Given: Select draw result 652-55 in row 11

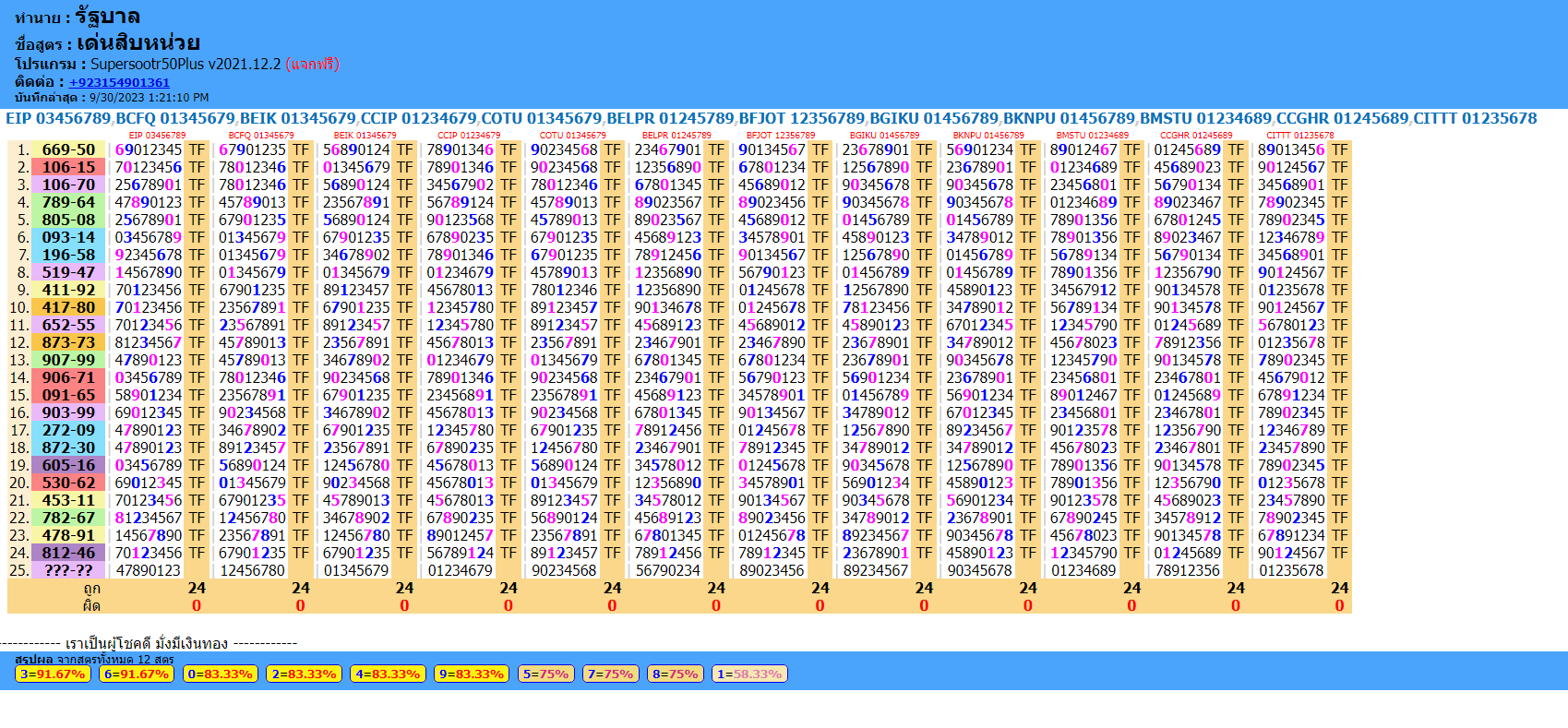Looking at the screenshot, I should tap(68, 325).
